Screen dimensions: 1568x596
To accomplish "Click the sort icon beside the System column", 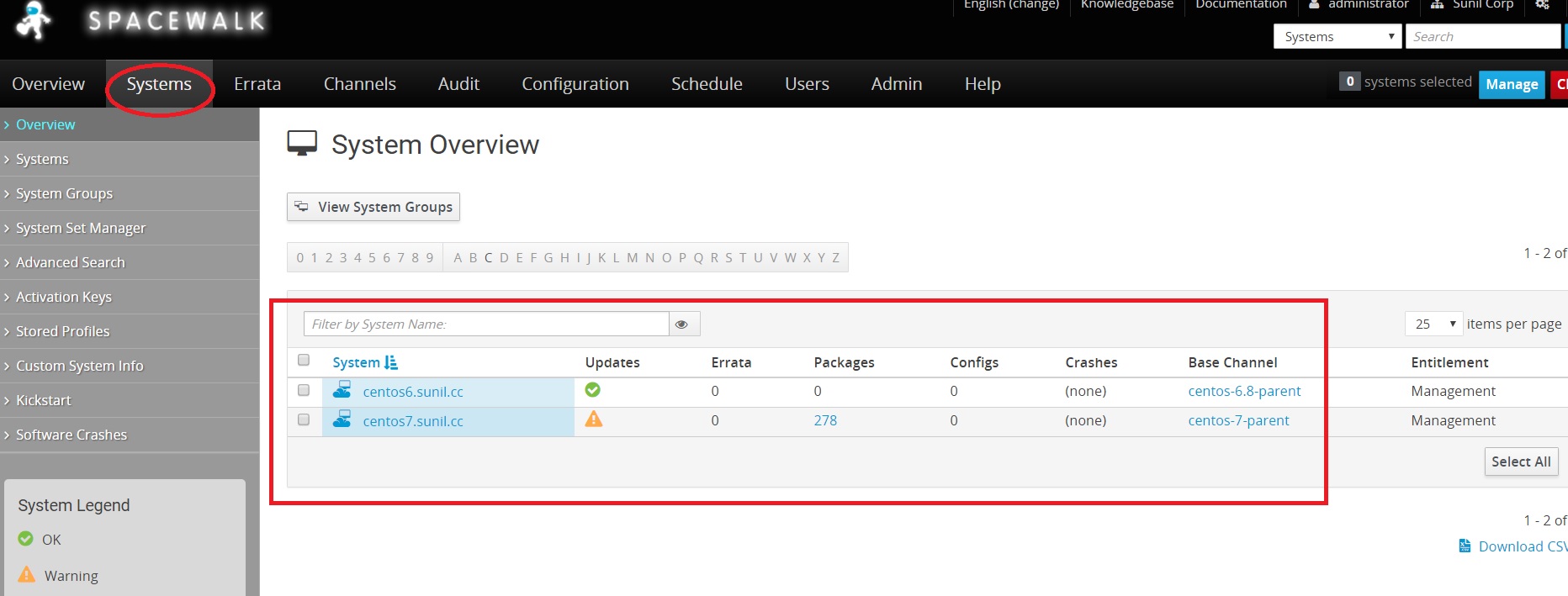I will click(391, 362).
